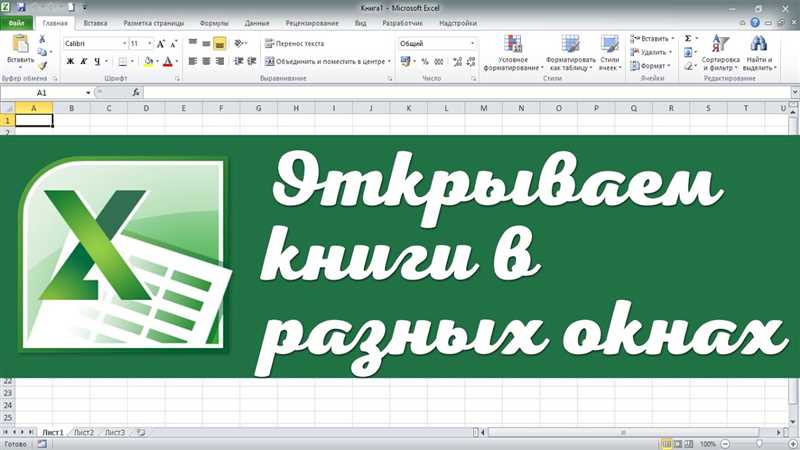Switch to the Разметка страницы tab
800x450 pixels.
pos(154,23)
